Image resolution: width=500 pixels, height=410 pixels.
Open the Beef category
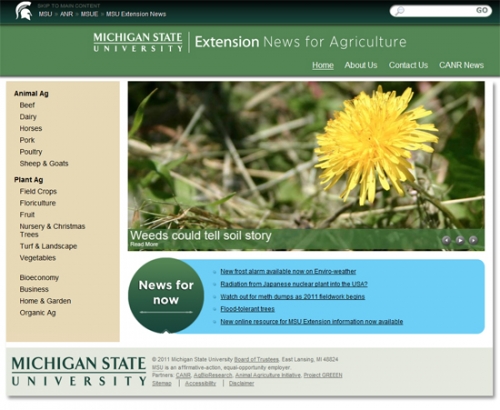coord(27,105)
